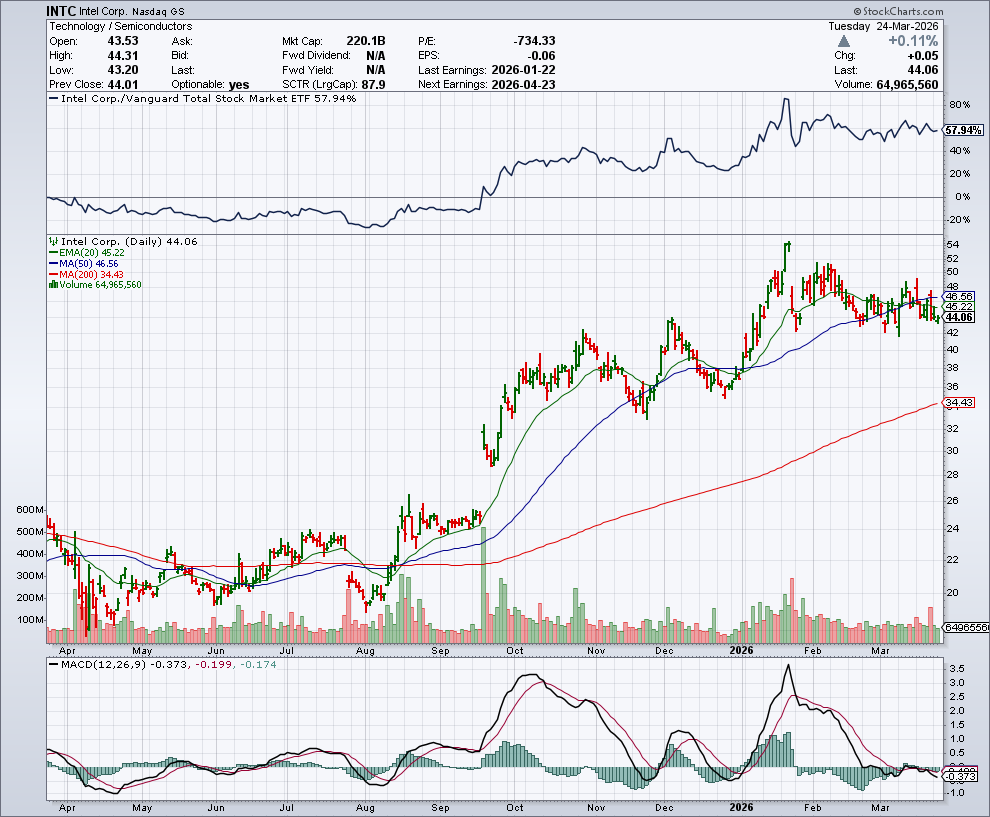The image size is (990, 817).
Task: Click the 2026 label on price chart axis
Action: pyautogui.click(x=741, y=650)
